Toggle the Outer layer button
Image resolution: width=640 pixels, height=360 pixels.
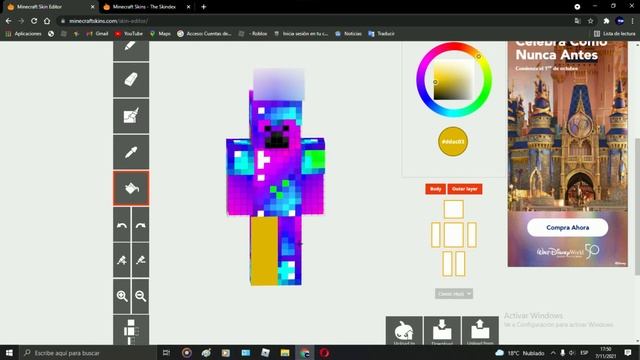465,189
